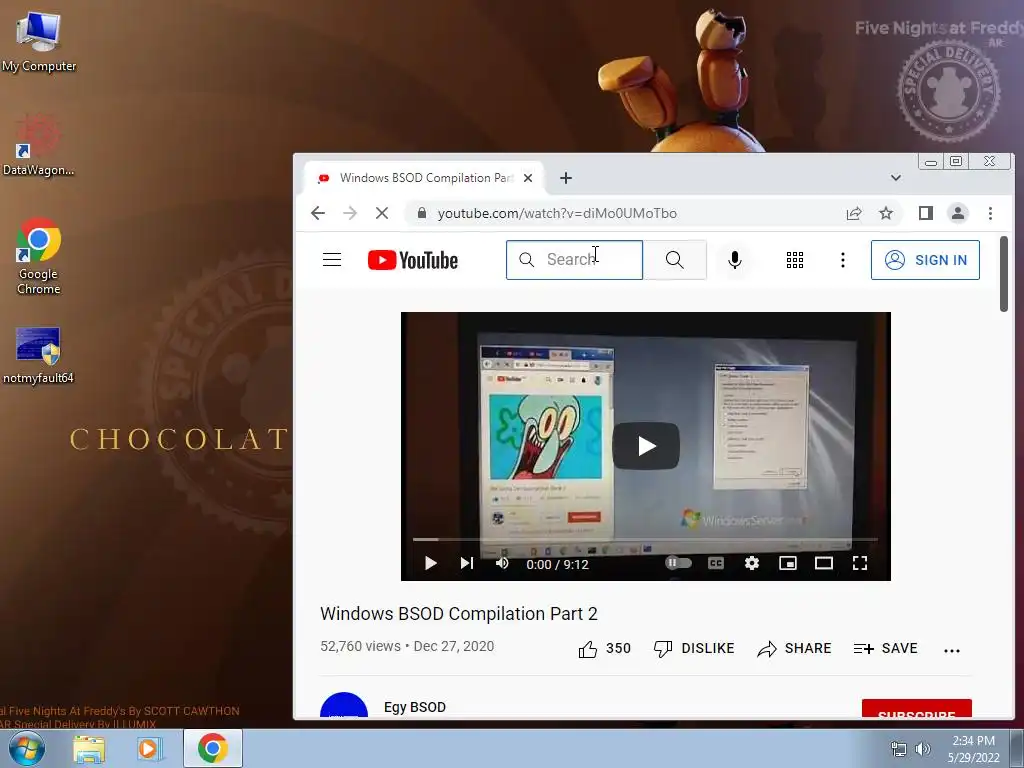Viewport: 1024px width, 768px height.
Task: Open the player settings gear
Action: (752, 563)
